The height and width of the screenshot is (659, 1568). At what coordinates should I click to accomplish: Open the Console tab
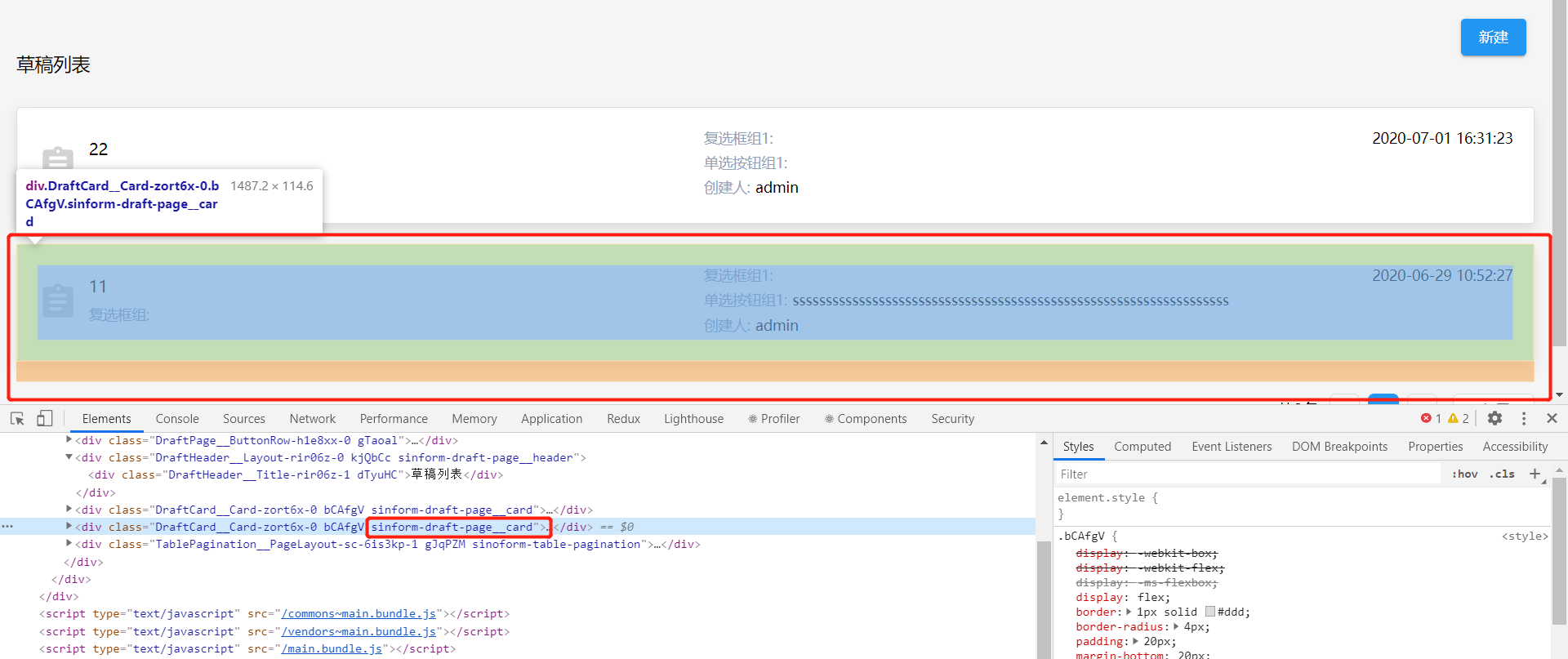coord(177,419)
